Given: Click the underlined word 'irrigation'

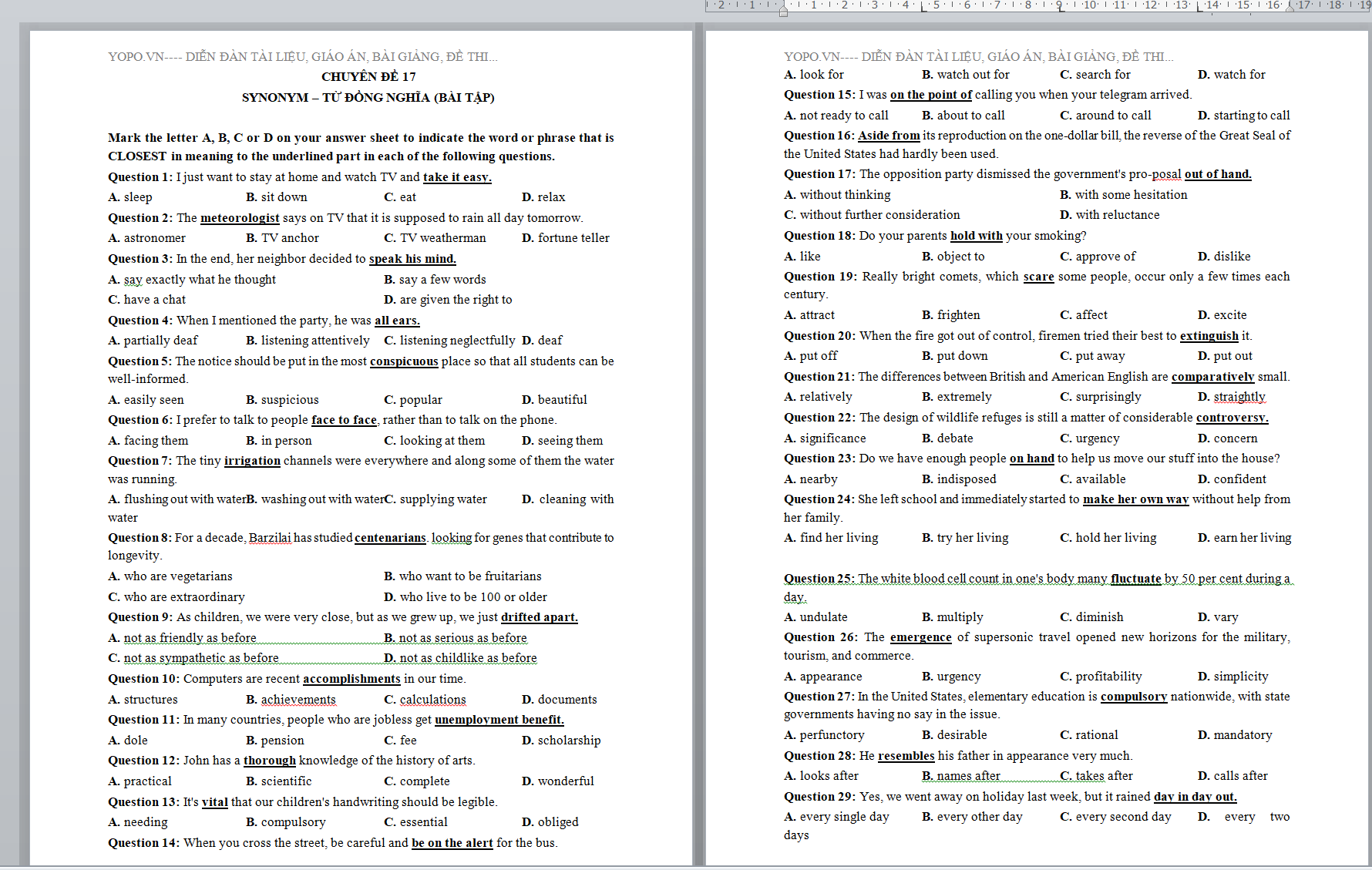Looking at the screenshot, I should (x=252, y=461).
